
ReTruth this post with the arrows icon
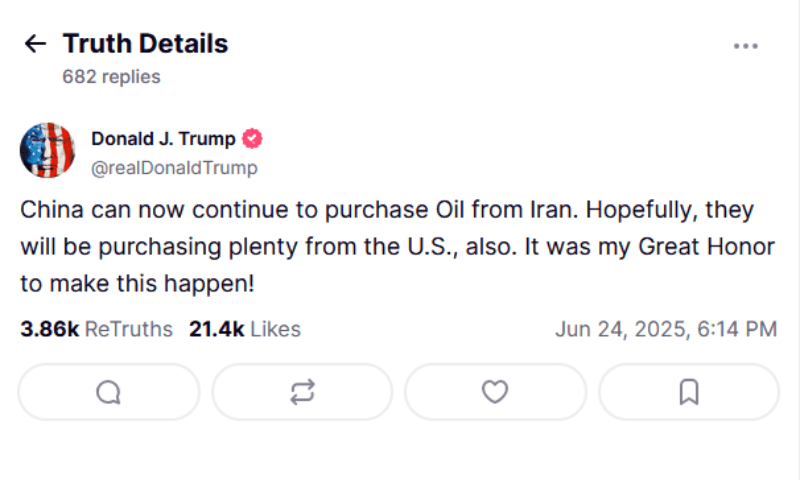click(302, 392)
